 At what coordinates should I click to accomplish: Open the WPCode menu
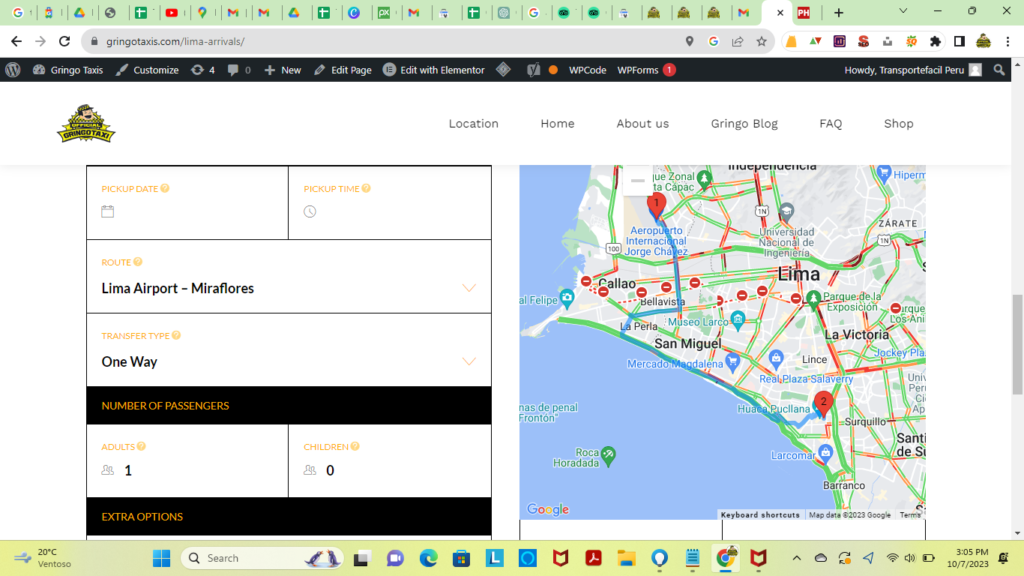tap(587, 70)
